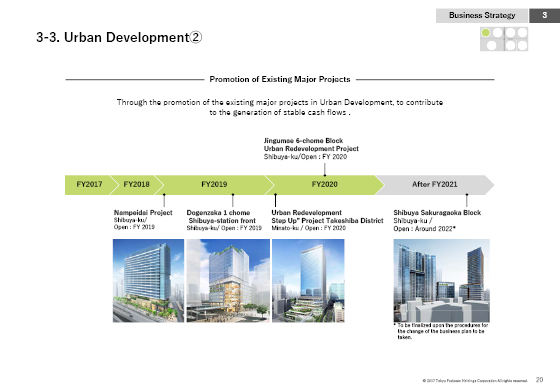
Task: Click 'Promotion of Existing Major Projects' heading
Action: click(x=280, y=79)
